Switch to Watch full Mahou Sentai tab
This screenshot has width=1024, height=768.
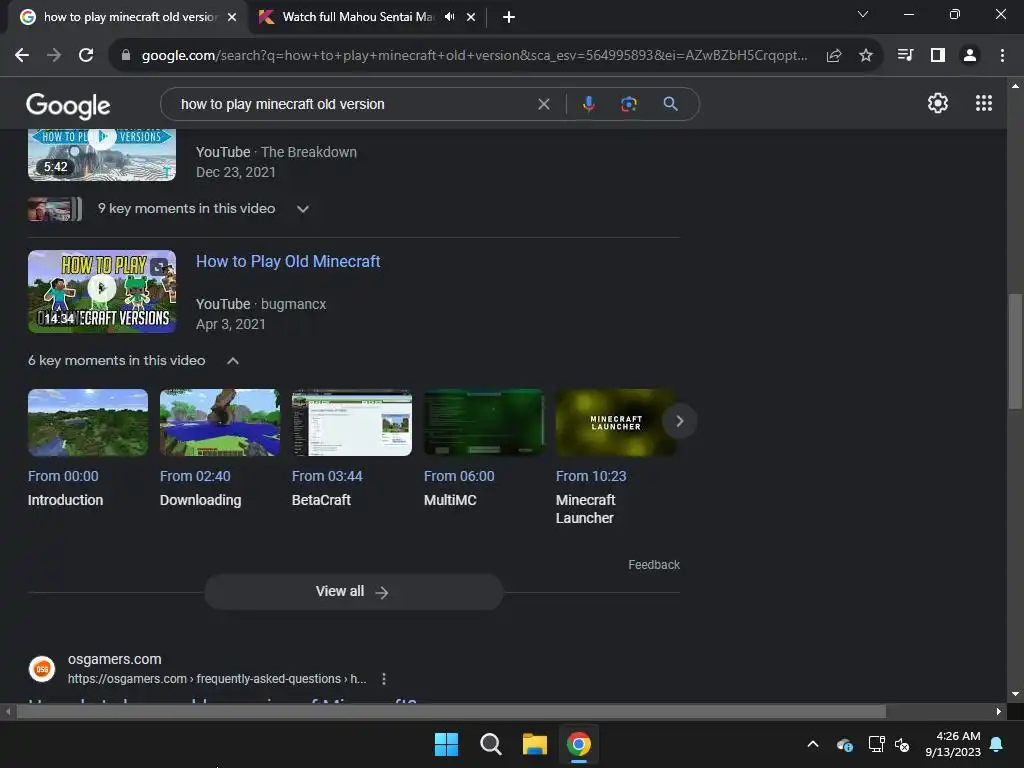[x=357, y=17]
